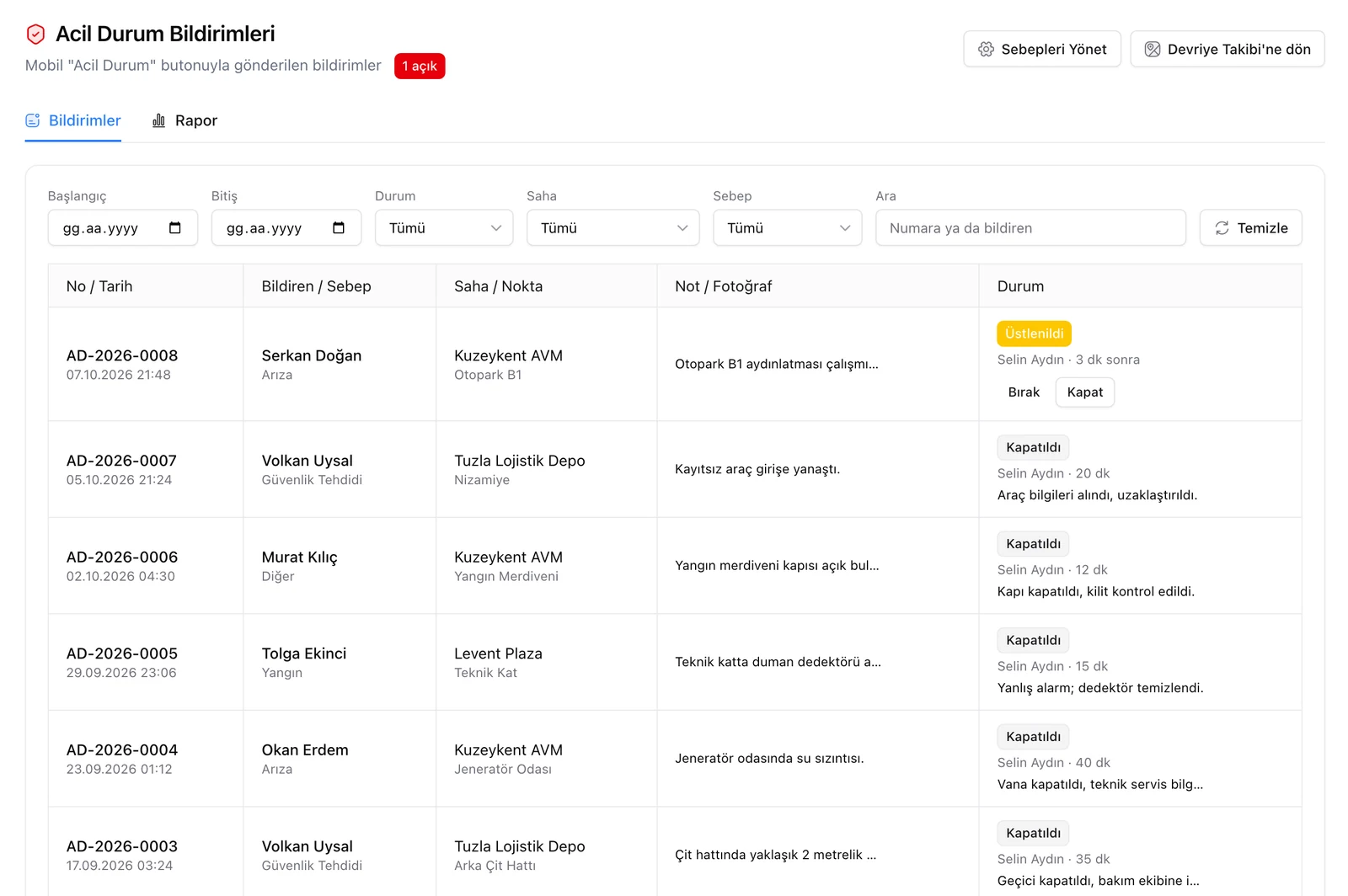1348x896 pixels.
Task: Click the gear icon in Sebepleri Yönet
Action: click(x=986, y=50)
